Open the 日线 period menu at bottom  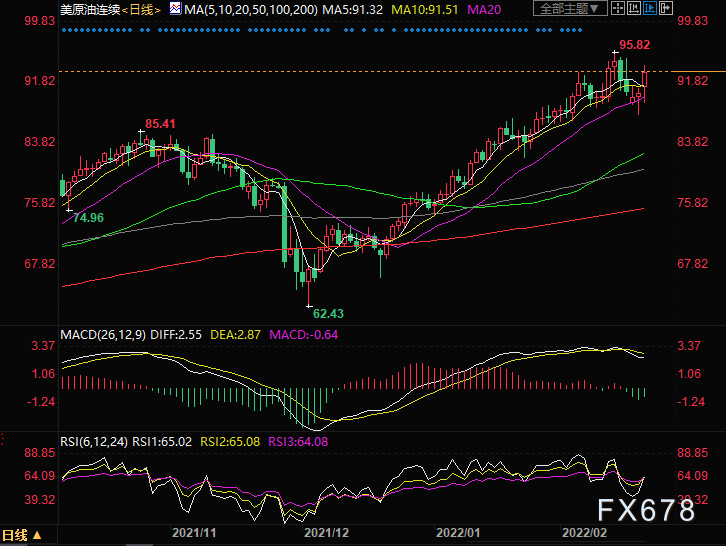[x=22, y=535]
